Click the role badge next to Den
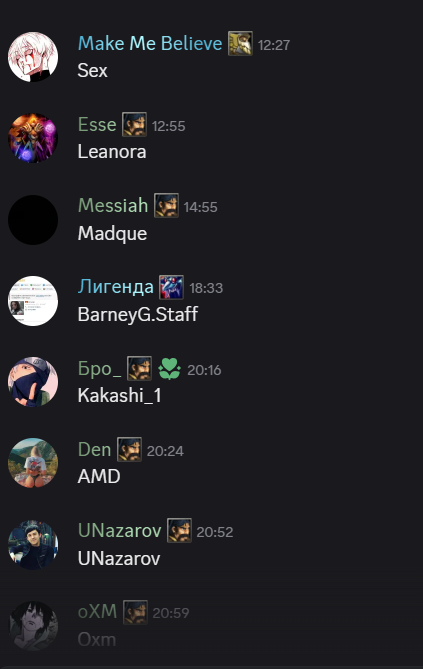Screen dimensions: 423x669 tap(129, 450)
